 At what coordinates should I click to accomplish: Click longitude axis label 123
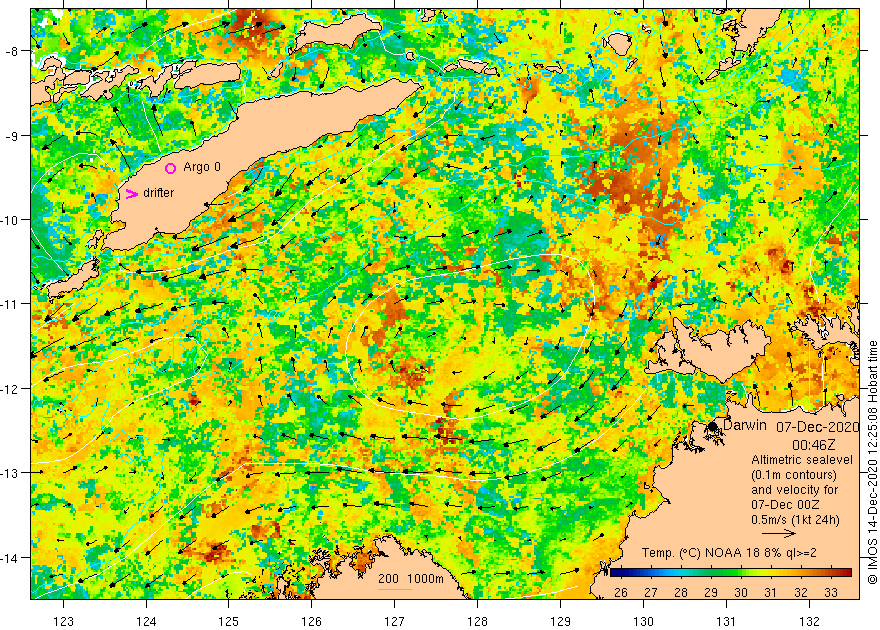pos(63,621)
